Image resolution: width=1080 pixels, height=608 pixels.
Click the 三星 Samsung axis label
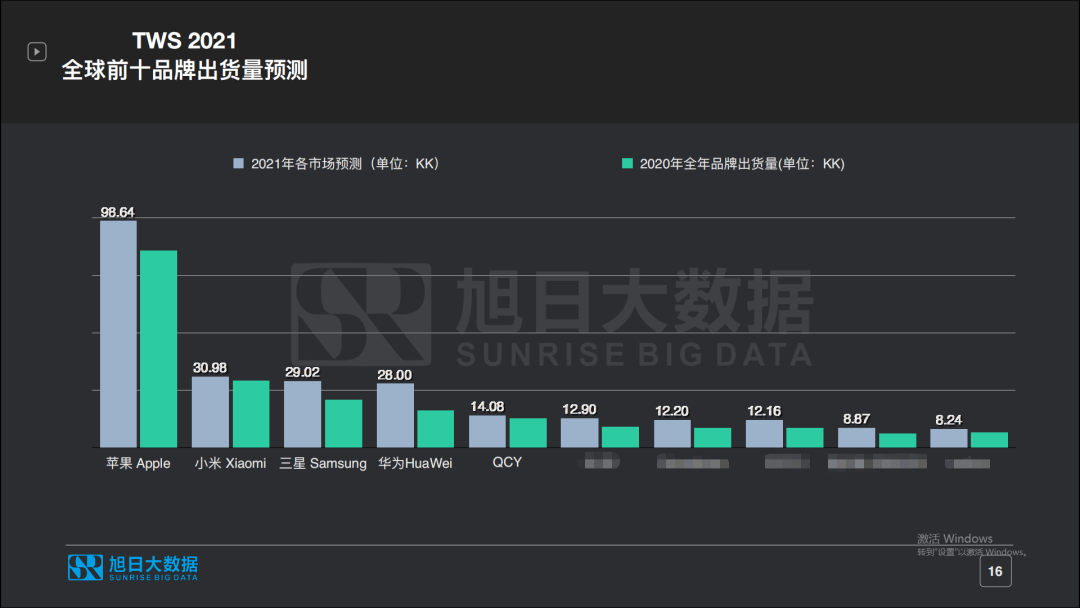click(x=323, y=463)
